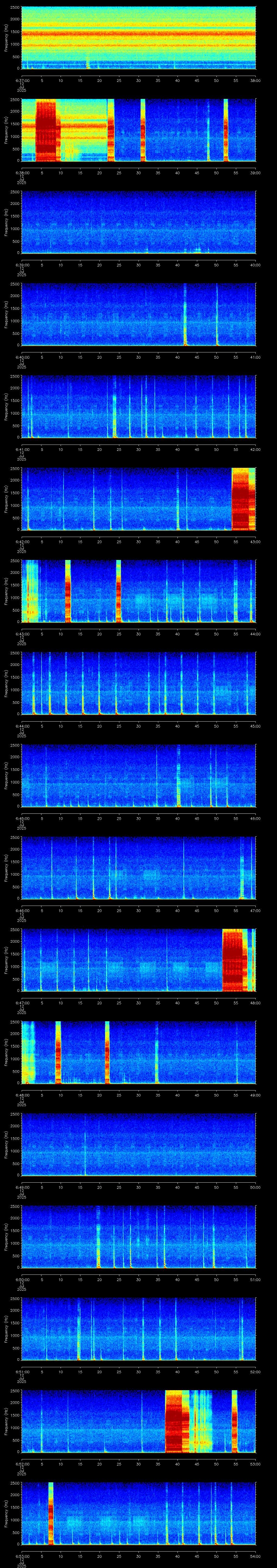Screen dimensions: 277x1568
Task: Select the spectrogram panel starting at 6:52:00
Action: 139,1421
